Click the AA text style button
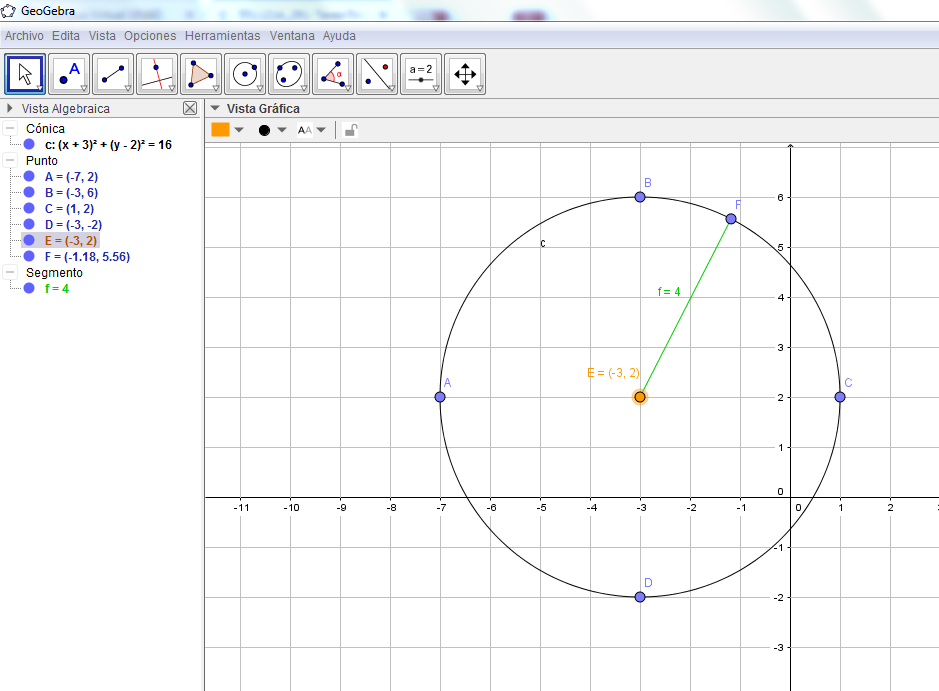This screenshot has width=939, height=691. [x=304, y=128]
